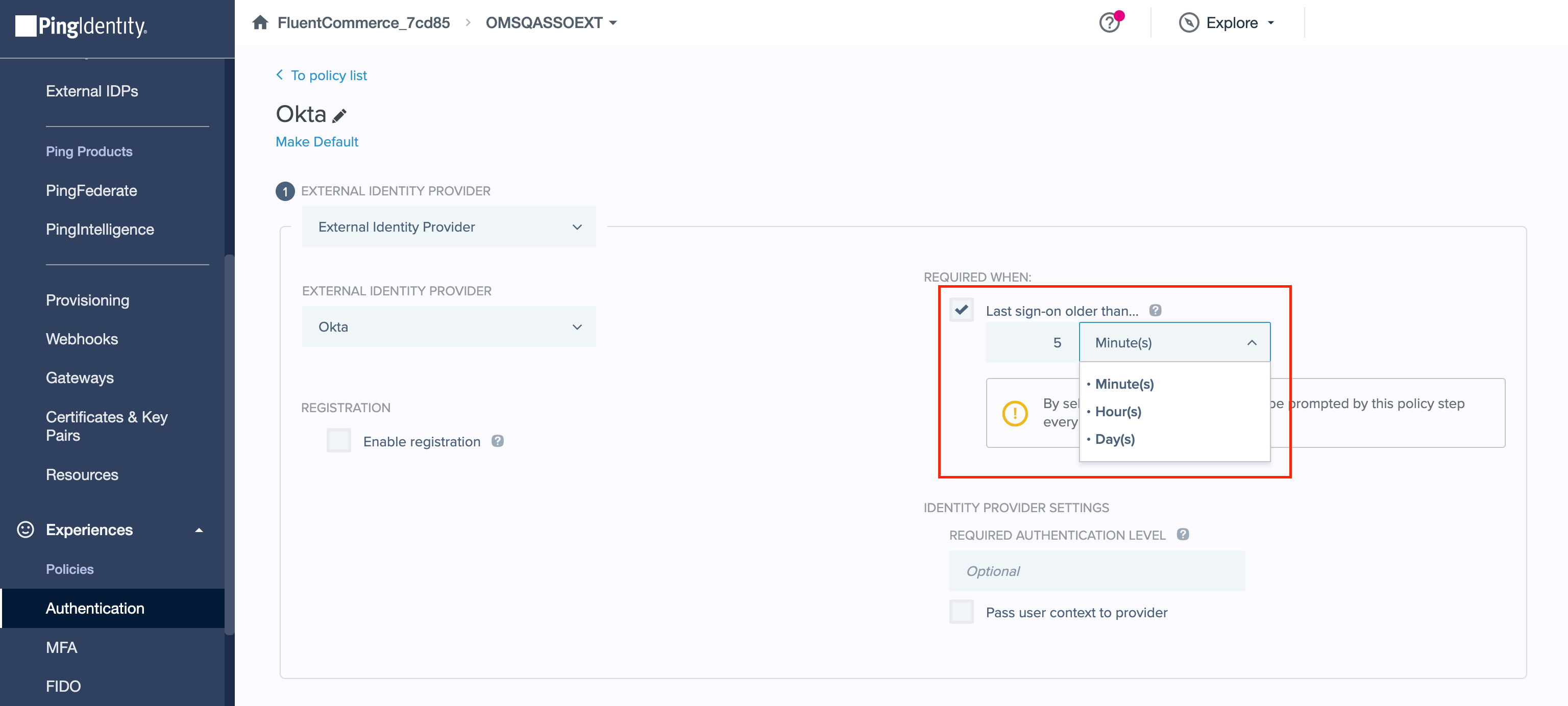Select Hour(s) from the dropdown list
The image size is (1568, 706).
1118,412
